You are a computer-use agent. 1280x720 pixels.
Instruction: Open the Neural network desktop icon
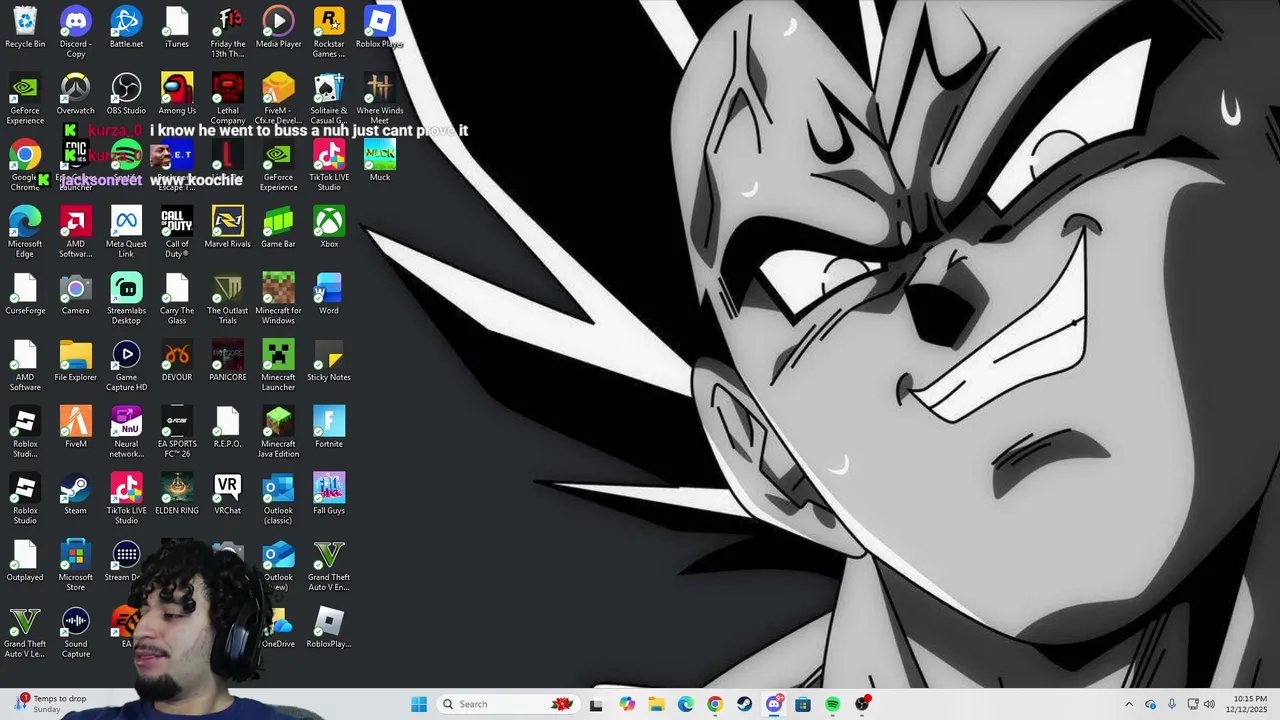pos(126,432)
